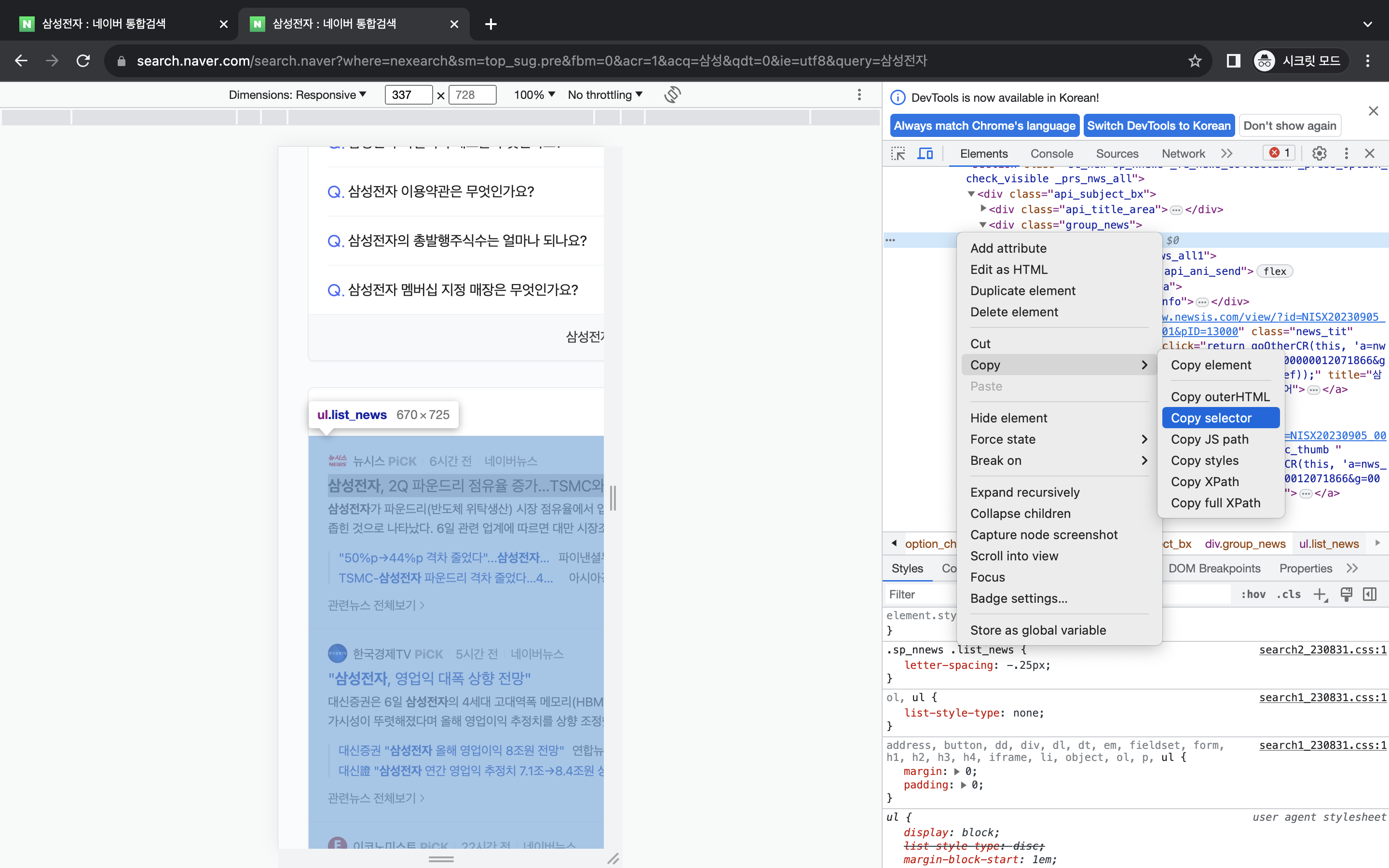
Task: Click the address bar URL
Action: pos(531,61)
